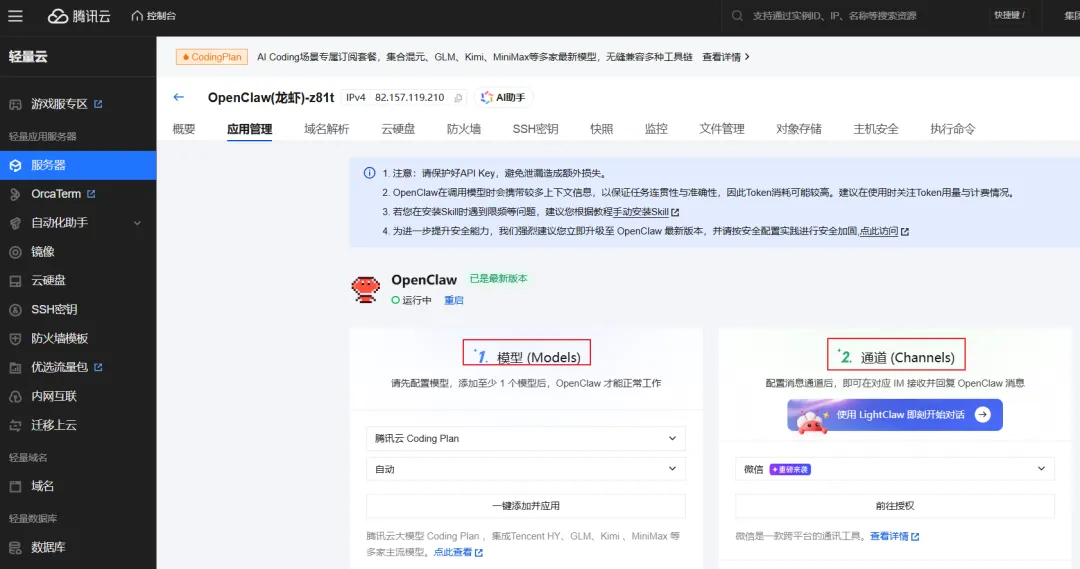
Task: Open external link icon beside OrcaTerm
Action: (91, 194)
